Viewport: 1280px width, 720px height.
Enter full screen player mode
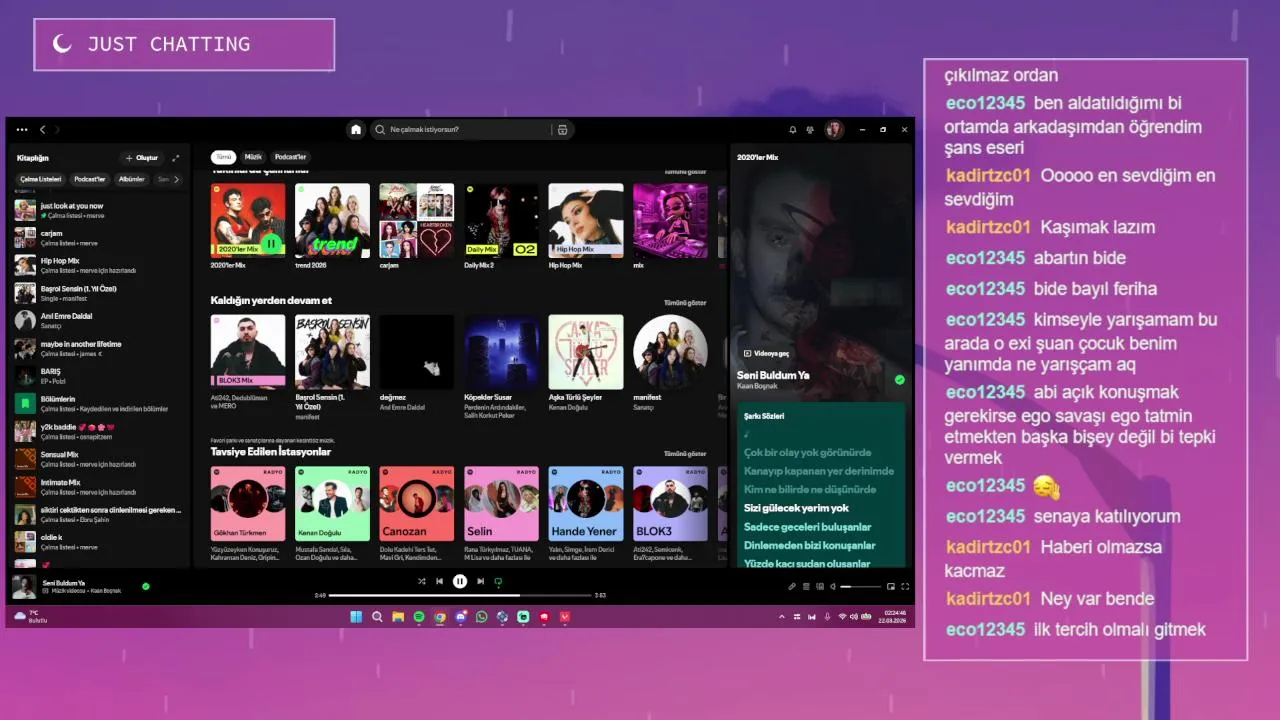click(x=905, y=587)
